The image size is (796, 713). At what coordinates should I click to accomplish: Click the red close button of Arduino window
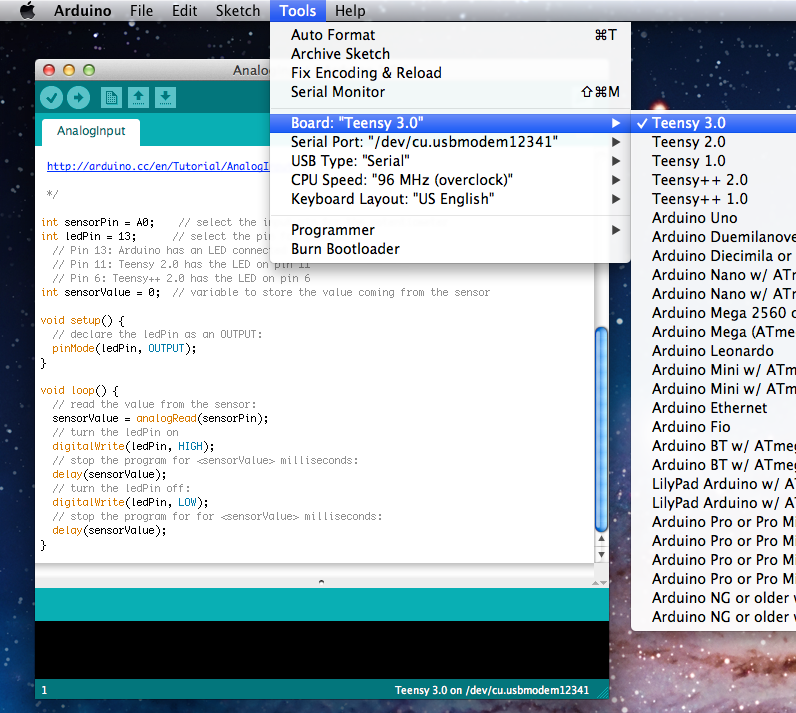pyautogui.click(x=49, y=70)
